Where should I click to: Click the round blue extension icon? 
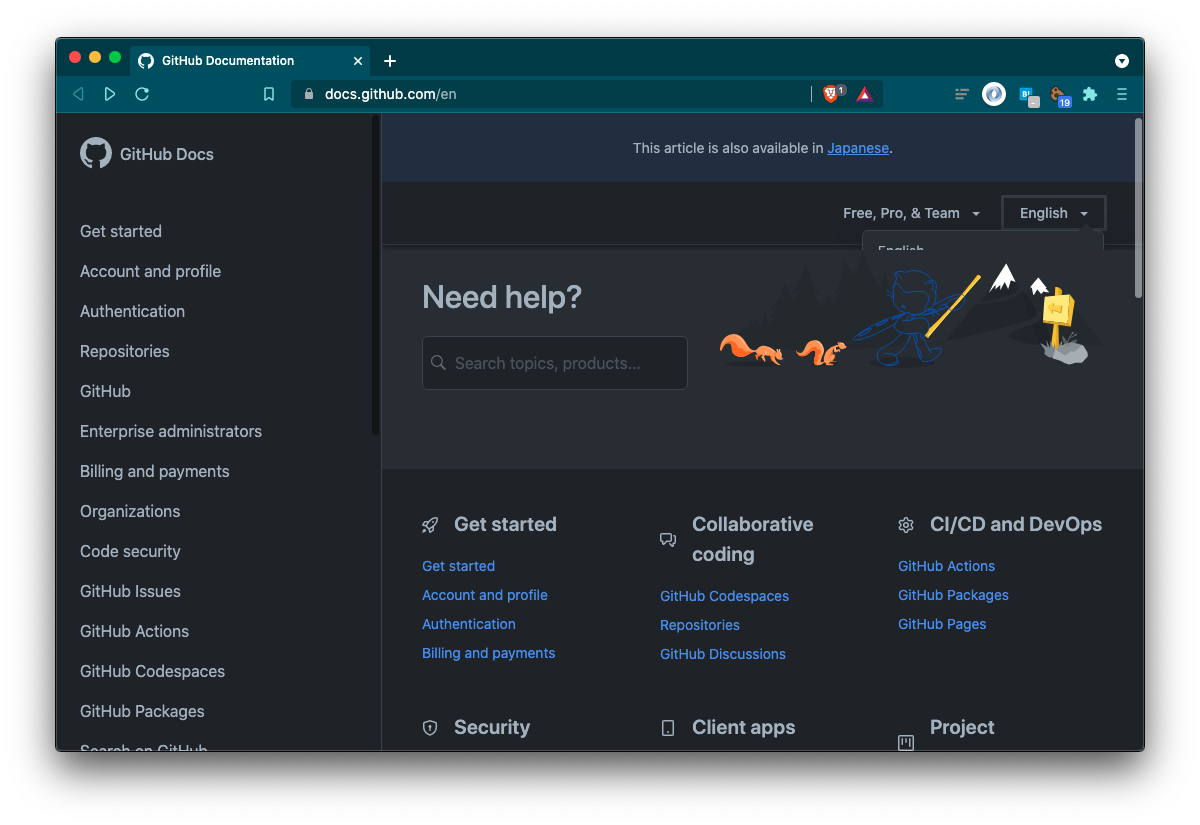[994, 94]
